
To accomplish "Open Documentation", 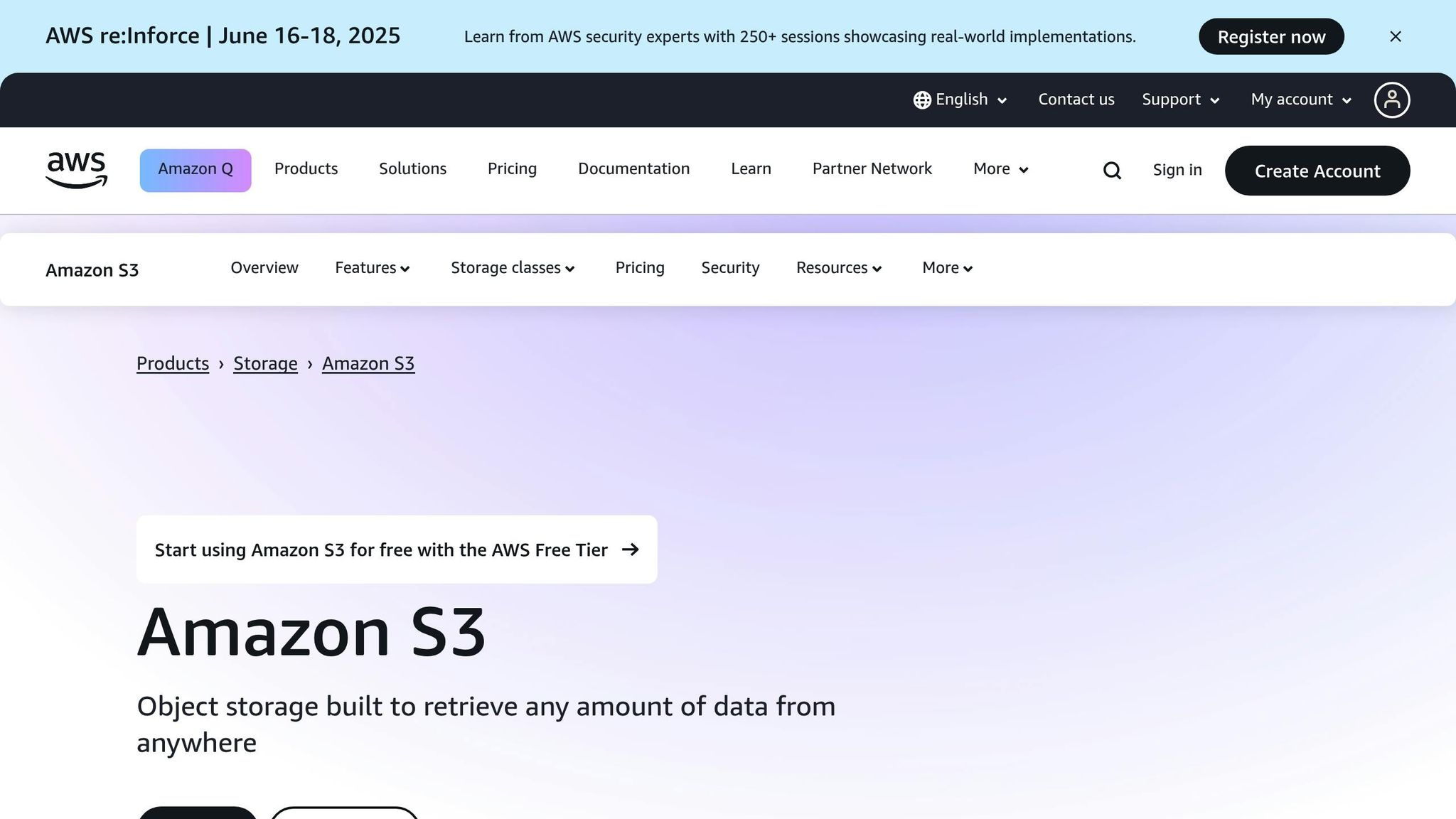I will (633, 169).
